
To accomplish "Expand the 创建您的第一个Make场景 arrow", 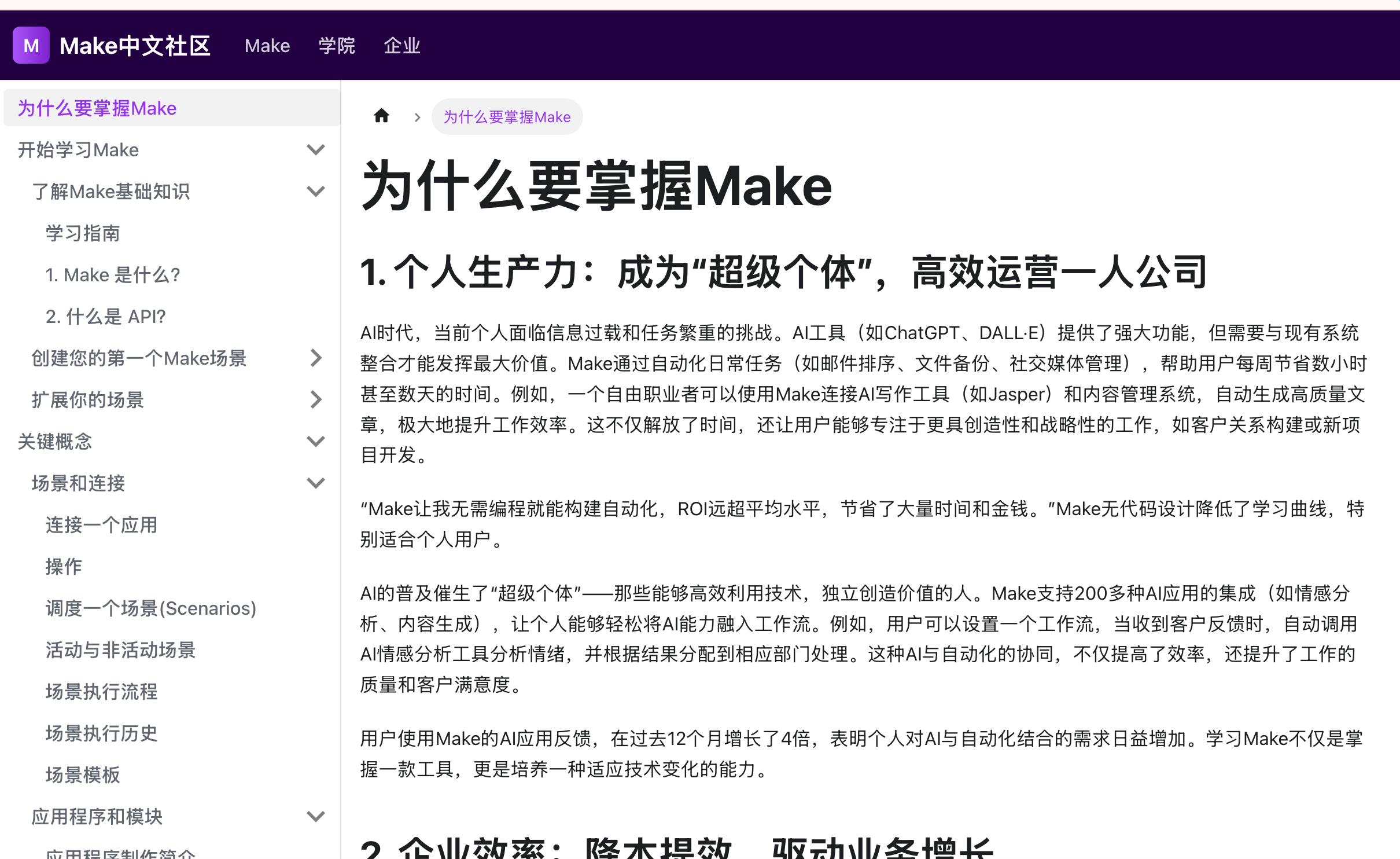I will pos(315,358).
